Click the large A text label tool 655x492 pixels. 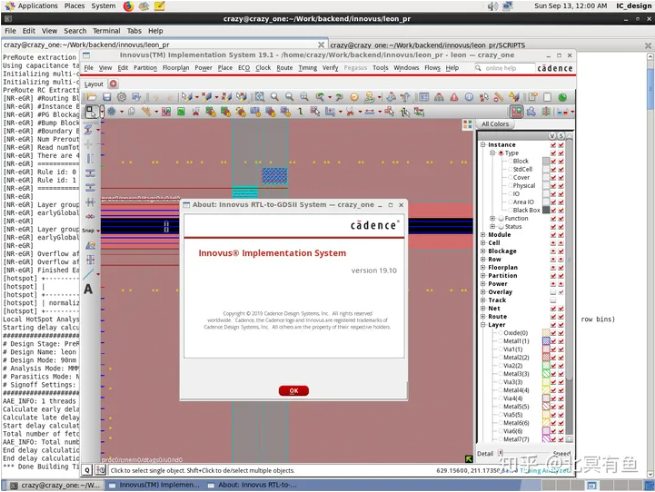tap(88, 289)
